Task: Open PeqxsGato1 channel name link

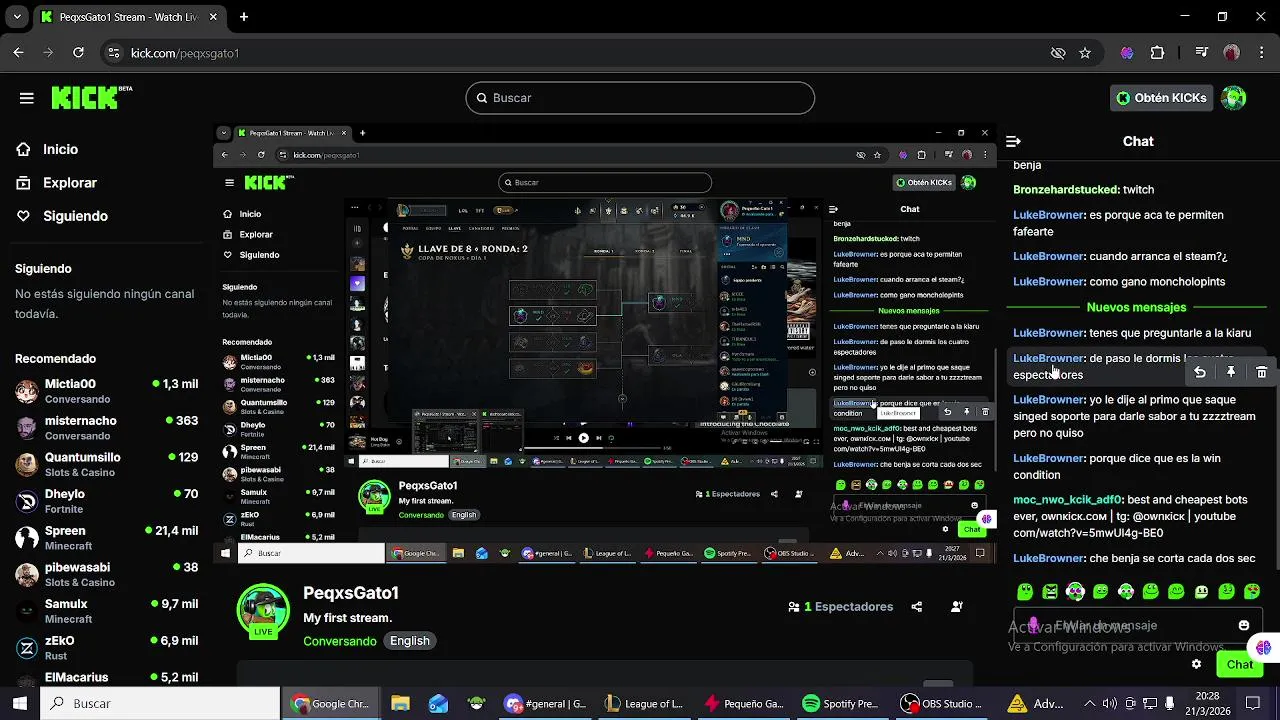Action: [351, 593]
